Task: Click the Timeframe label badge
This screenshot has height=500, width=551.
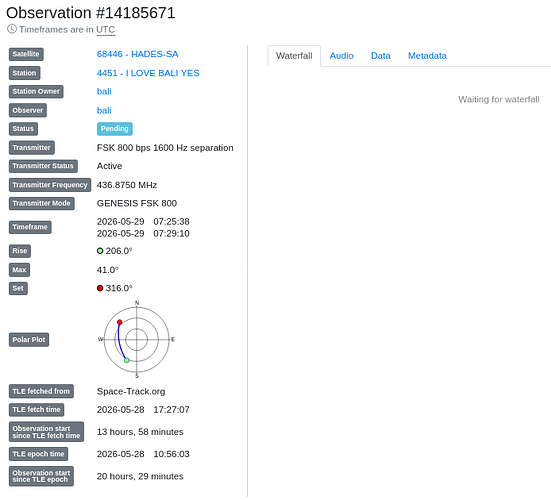Action: coord(30,227)
